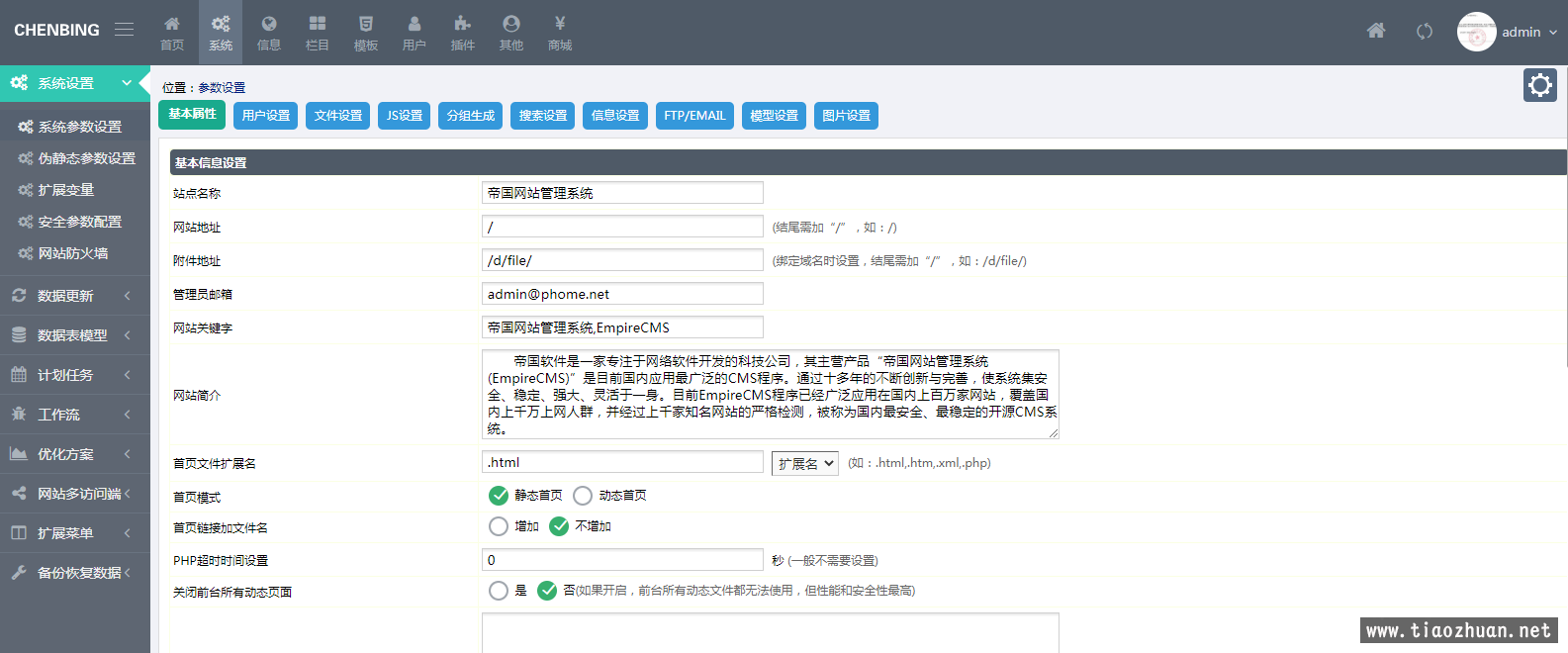Screen dimensions: 1568x653
Task: Choose 是 for closing dynamic pages
Action: (499, 591)
